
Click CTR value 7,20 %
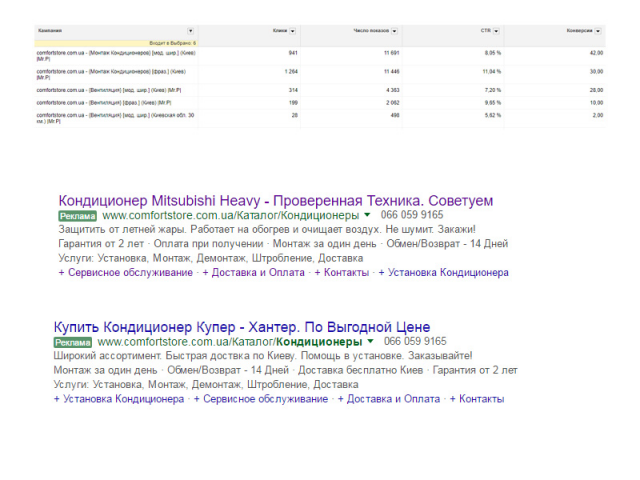[493, 90]
